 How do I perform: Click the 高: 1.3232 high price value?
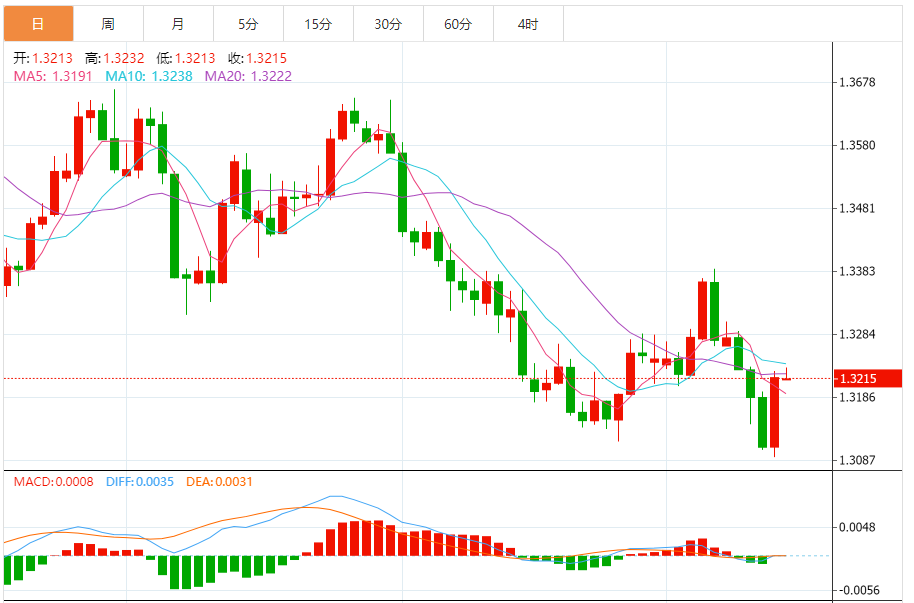click(x=114, y=58)
